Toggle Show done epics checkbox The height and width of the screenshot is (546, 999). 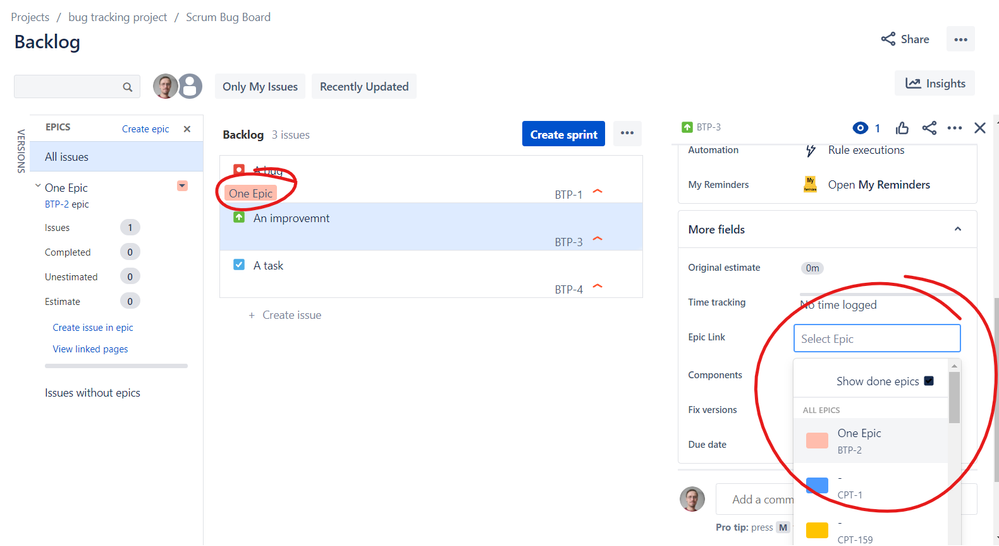tap(929, 381)
